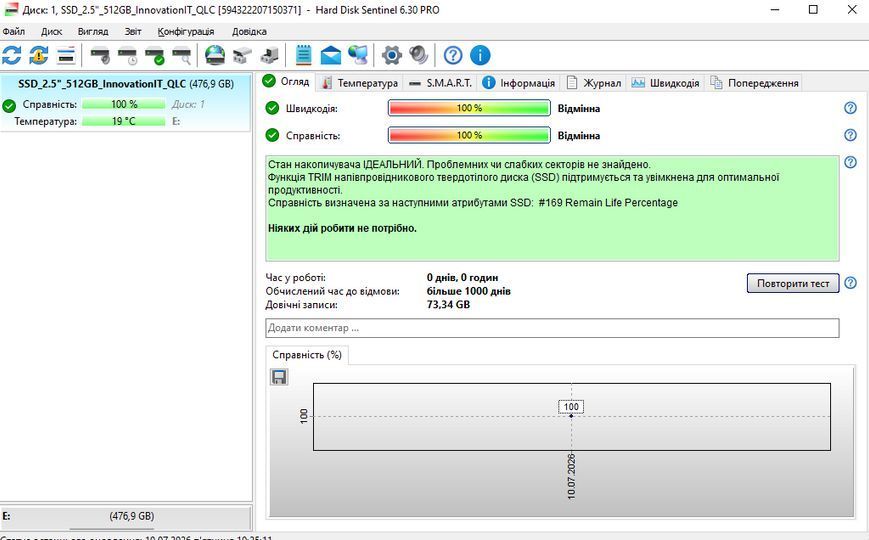Click the Час у роботі label
This screenshot has width=869, height=540.
pyautogui.click(x=295, y=277)
